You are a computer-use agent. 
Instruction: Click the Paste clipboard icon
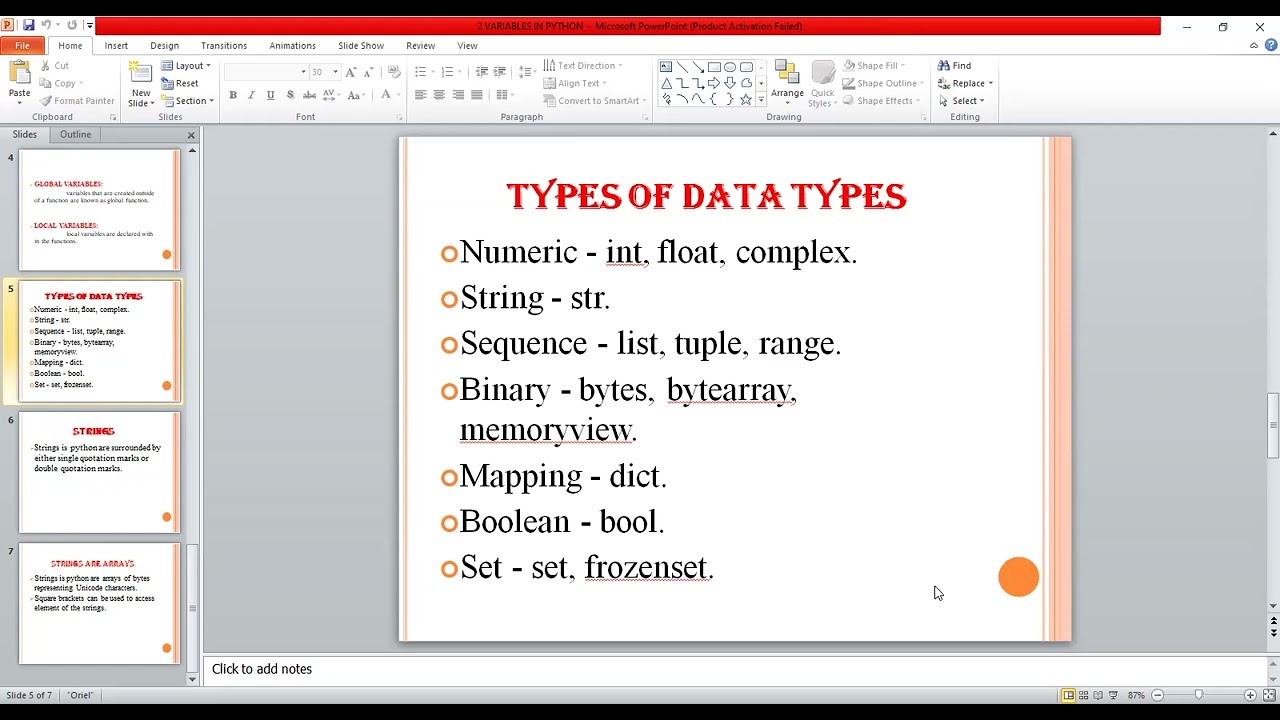pos(19,72)
